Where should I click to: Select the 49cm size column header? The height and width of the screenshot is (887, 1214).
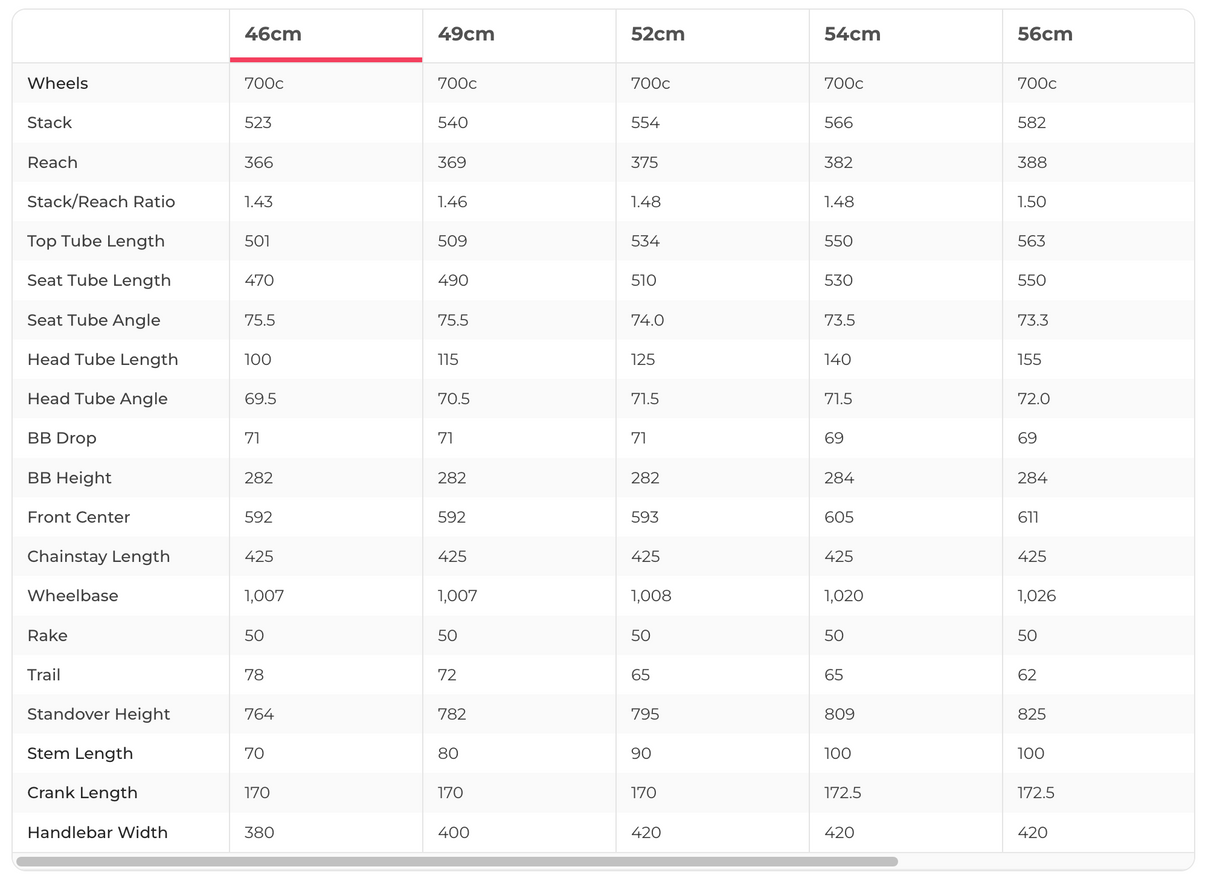click(466, 34)
